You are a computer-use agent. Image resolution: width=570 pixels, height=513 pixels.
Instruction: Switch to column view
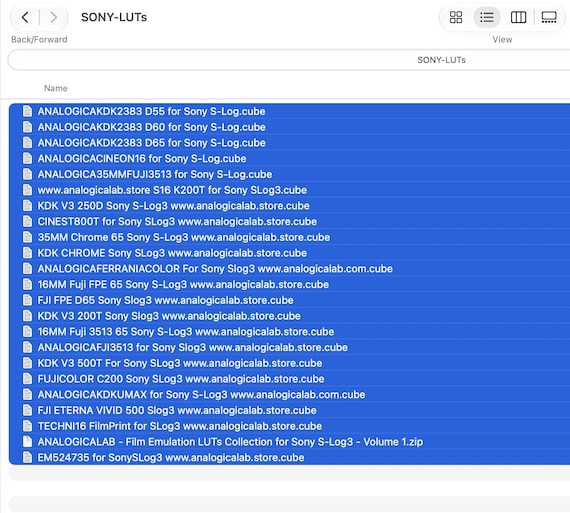(x=518, y=17)
